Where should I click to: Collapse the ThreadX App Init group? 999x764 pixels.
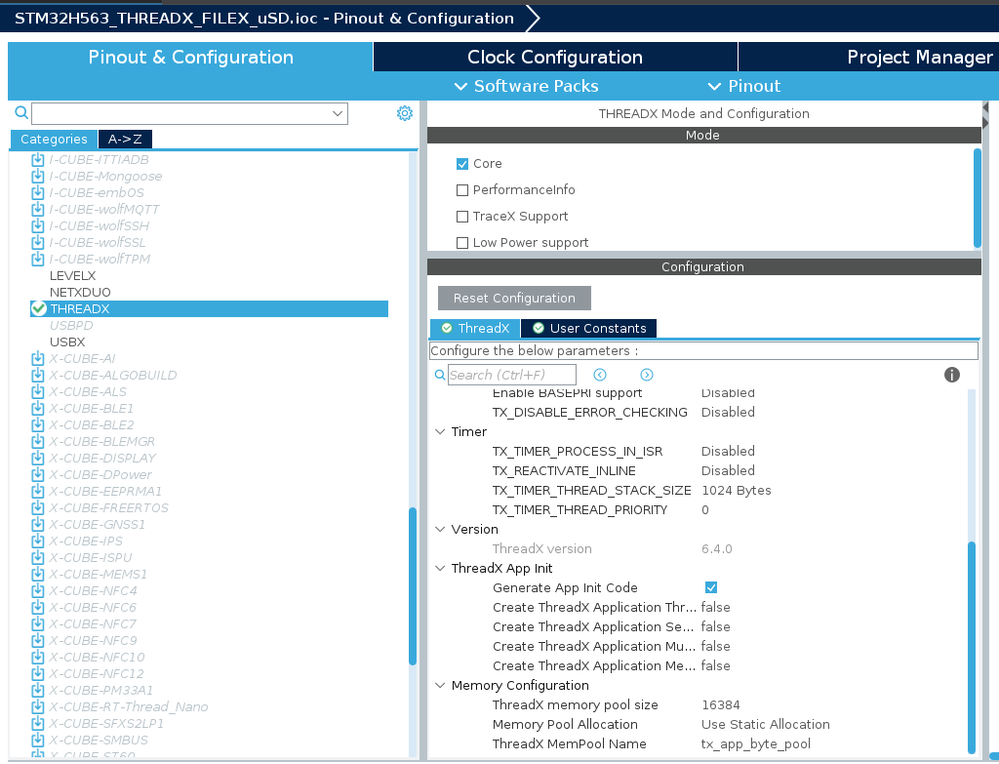point(440,568)
